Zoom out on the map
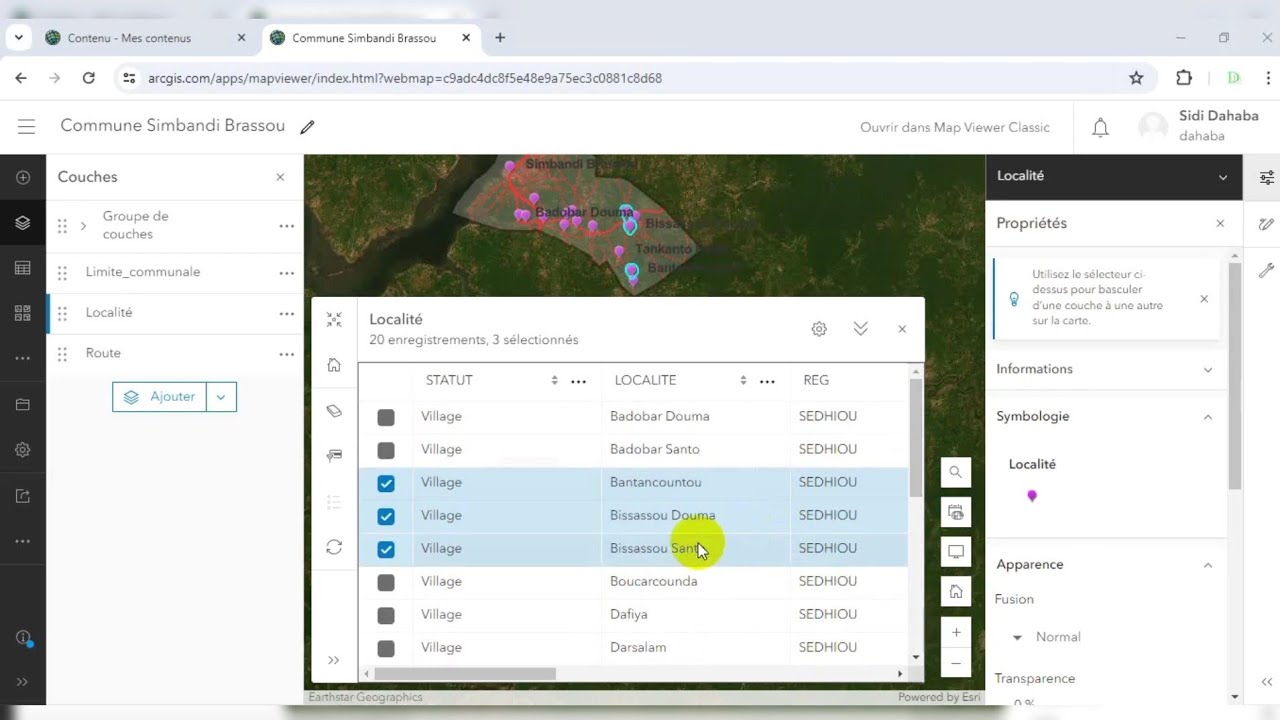Screen dimensions: 1280x720 (956, 663)
